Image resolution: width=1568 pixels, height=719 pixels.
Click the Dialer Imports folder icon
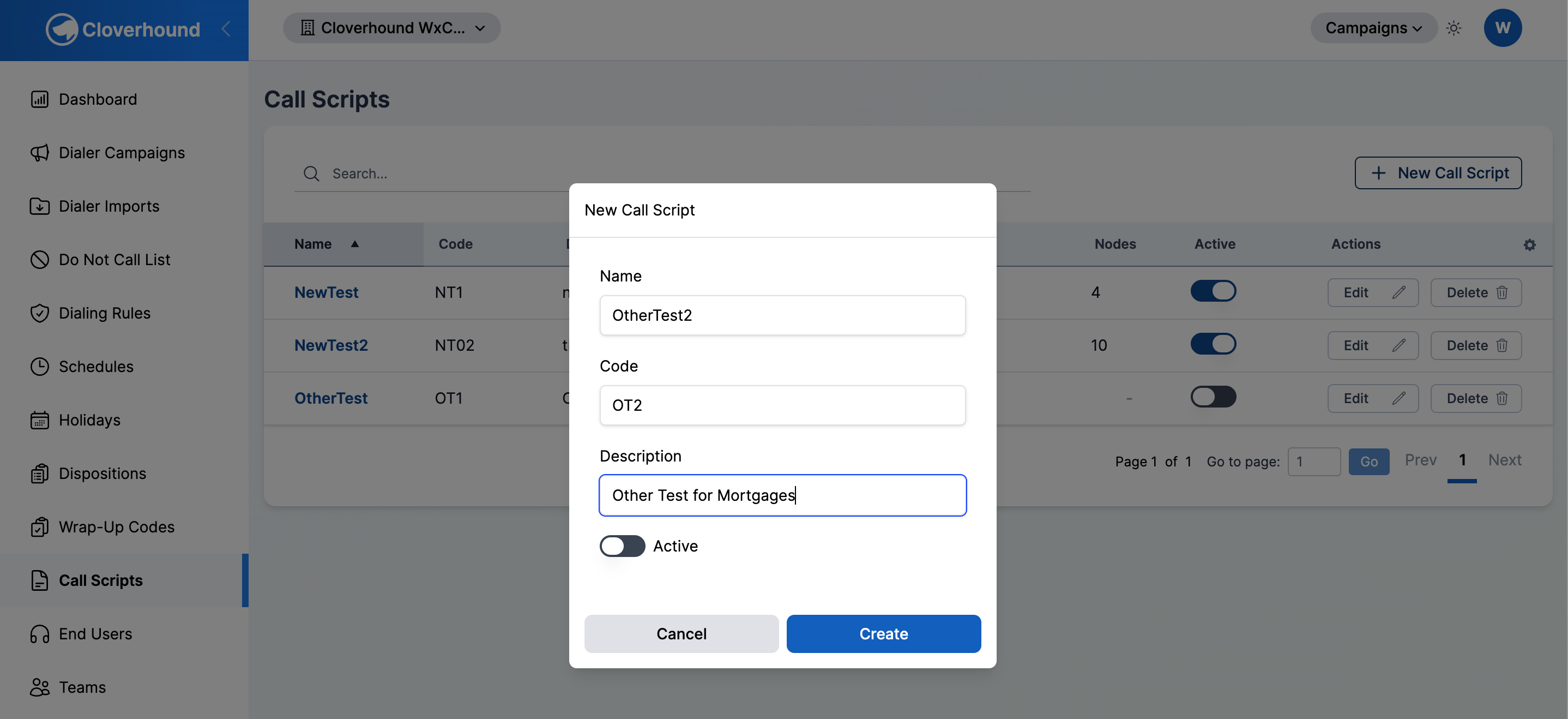(x=40, y=206)
